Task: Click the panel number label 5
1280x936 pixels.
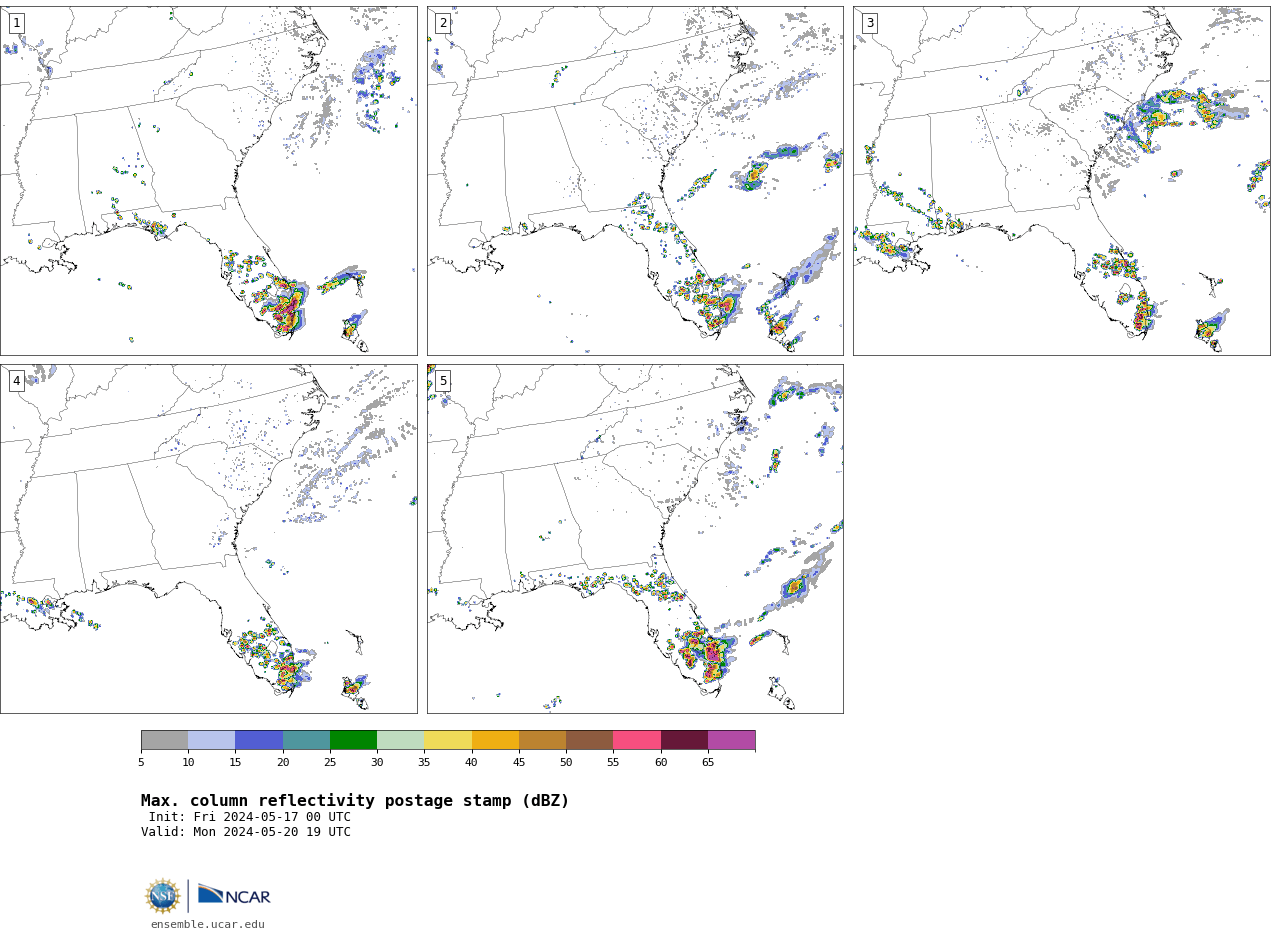Action: tap(443, 381)
